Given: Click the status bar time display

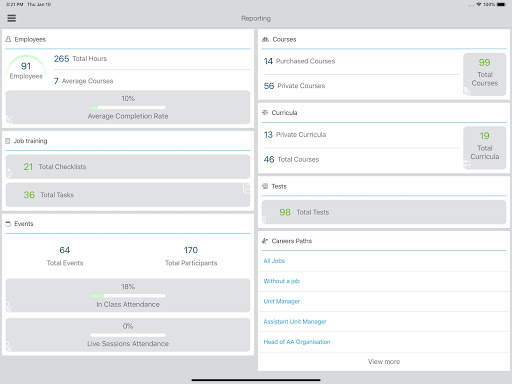Looking at the screenshot, I should pos(14,4).
